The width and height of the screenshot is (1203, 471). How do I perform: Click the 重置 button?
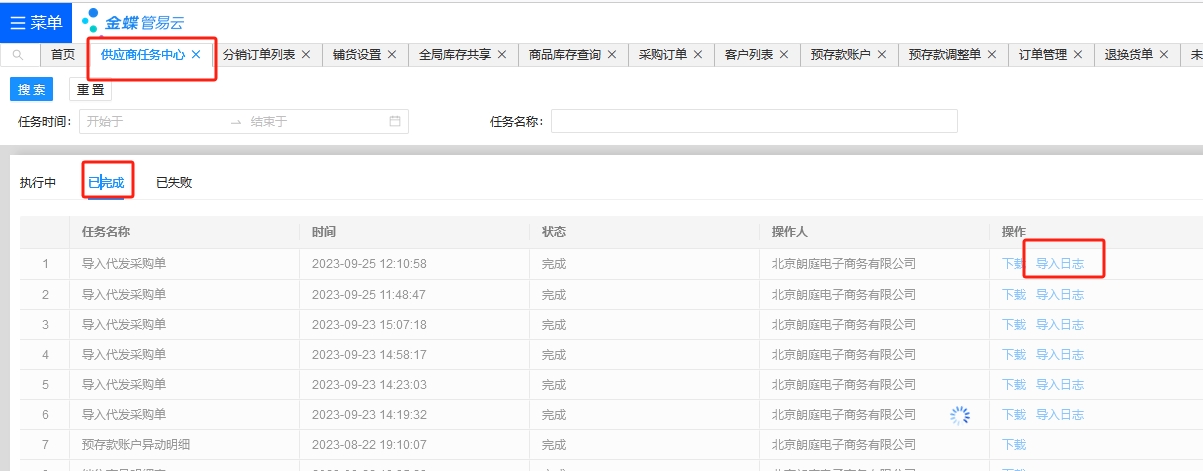[90, 90]
